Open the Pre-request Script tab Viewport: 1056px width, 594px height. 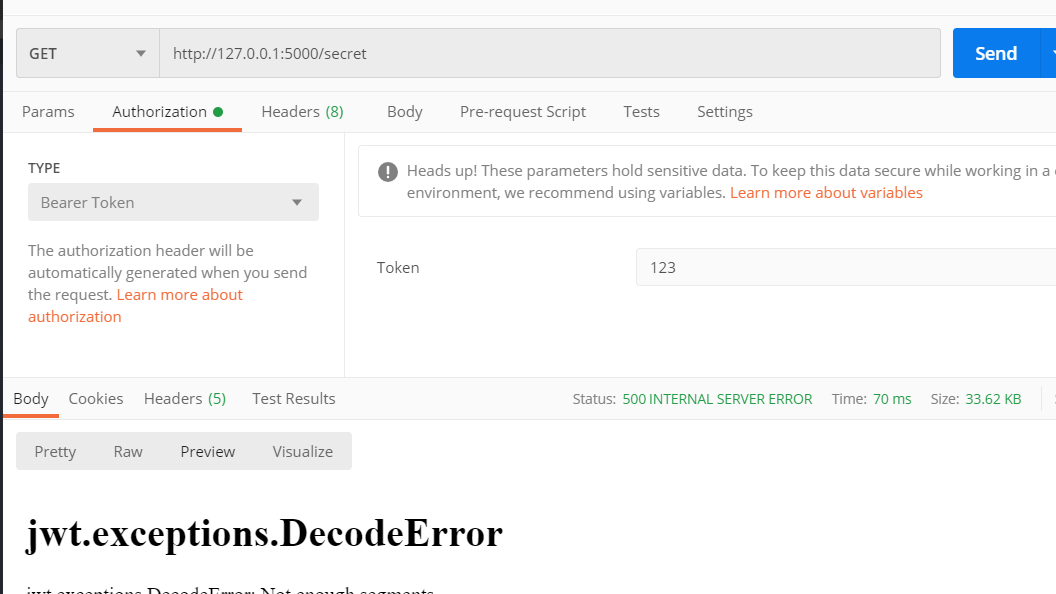coord(523,112)
